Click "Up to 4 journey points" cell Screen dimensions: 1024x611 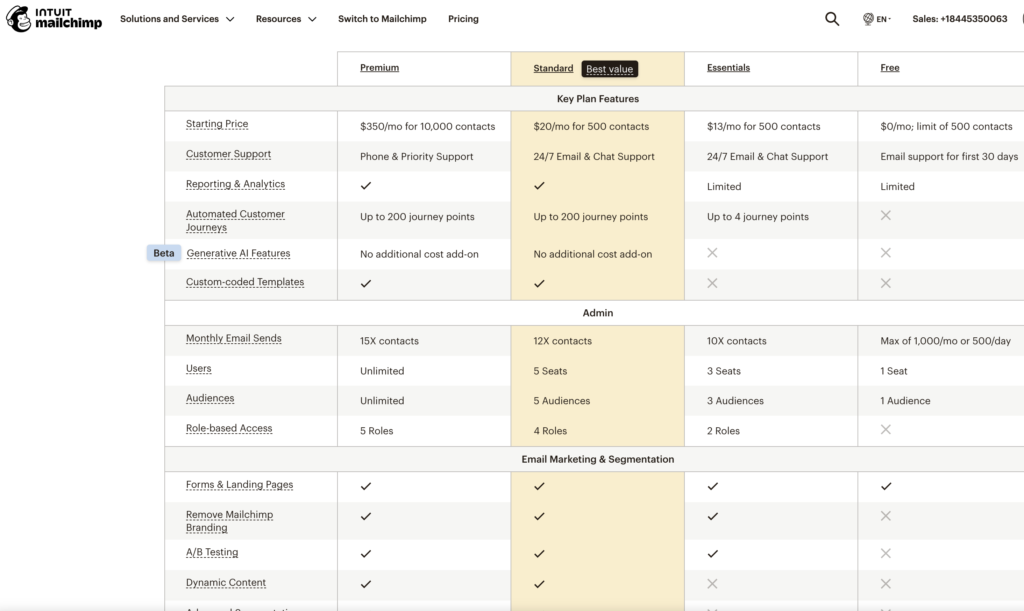[758, 217]
